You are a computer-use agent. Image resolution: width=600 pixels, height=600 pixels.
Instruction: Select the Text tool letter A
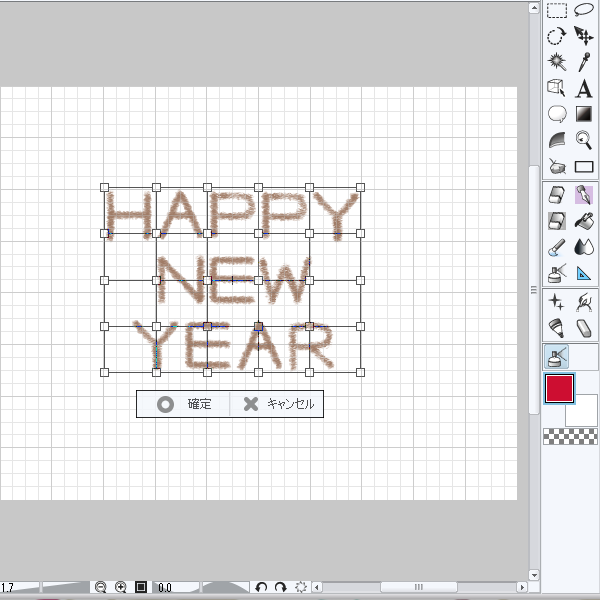[584, 89]
